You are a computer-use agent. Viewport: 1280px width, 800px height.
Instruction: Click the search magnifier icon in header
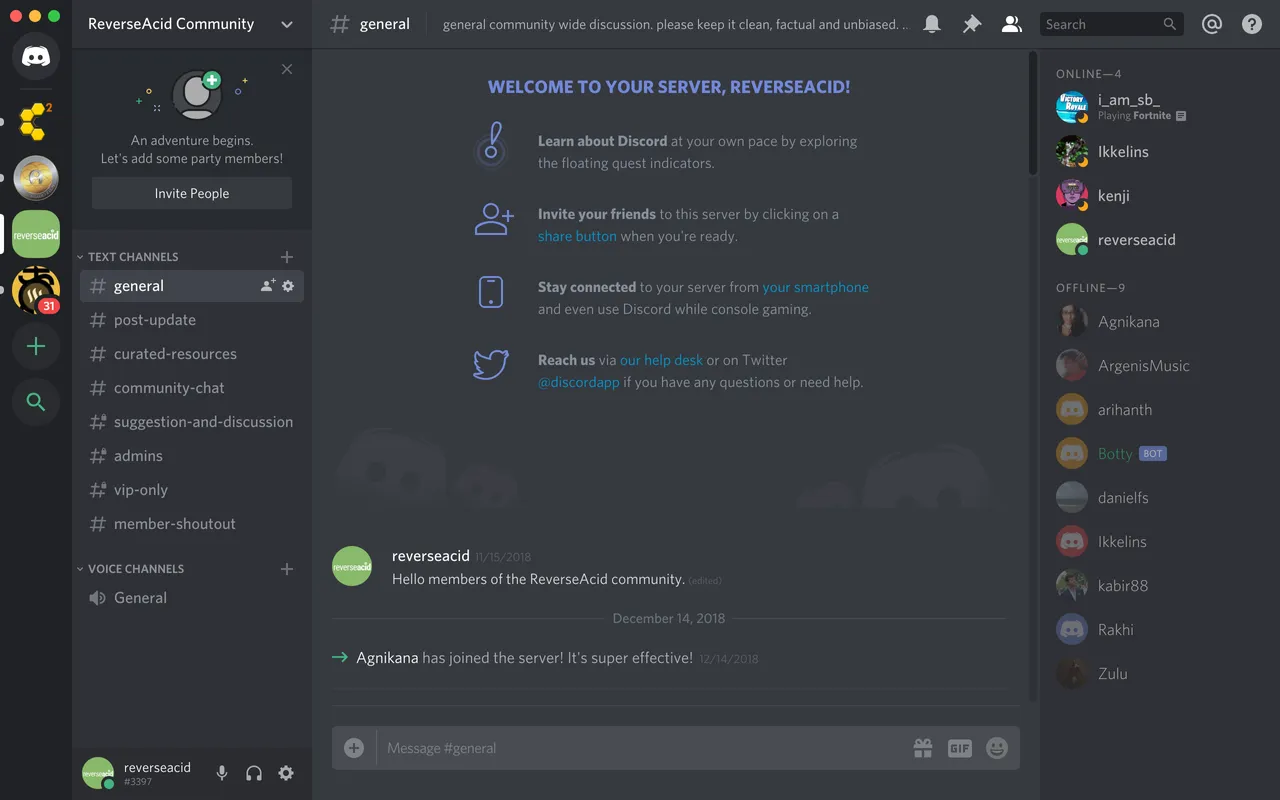pyautogui.click(x=1170, y=24)
